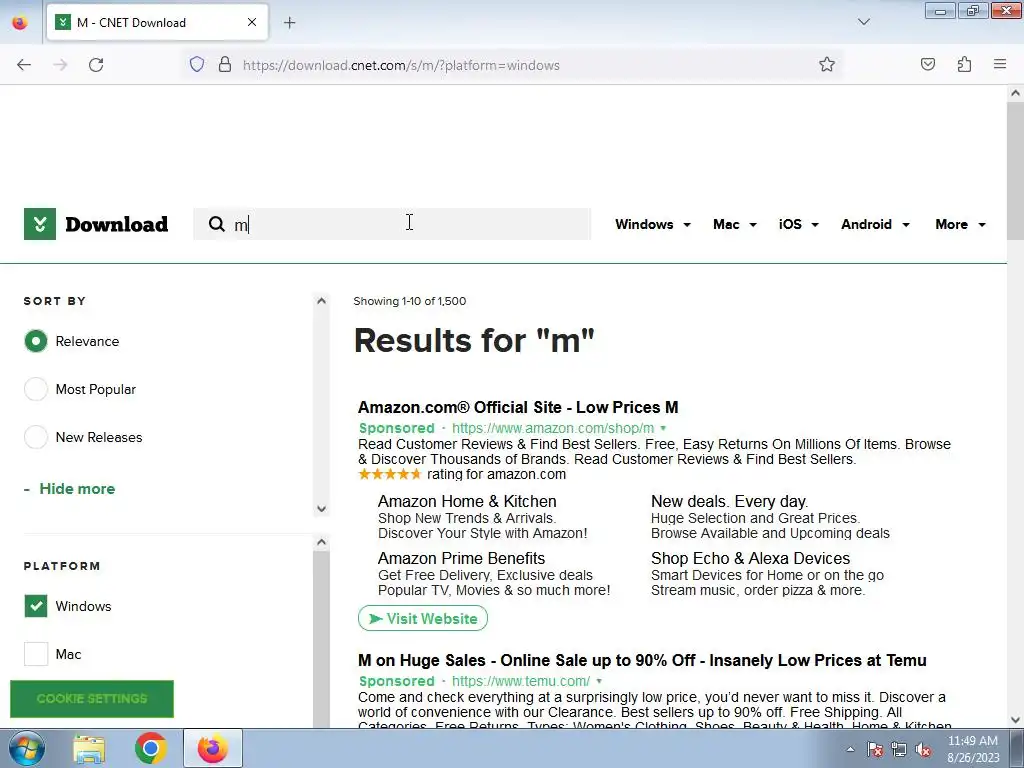Click the page vertical scrollbar thumb
The image size is (1024, 768).
(x=1015, y=171)
